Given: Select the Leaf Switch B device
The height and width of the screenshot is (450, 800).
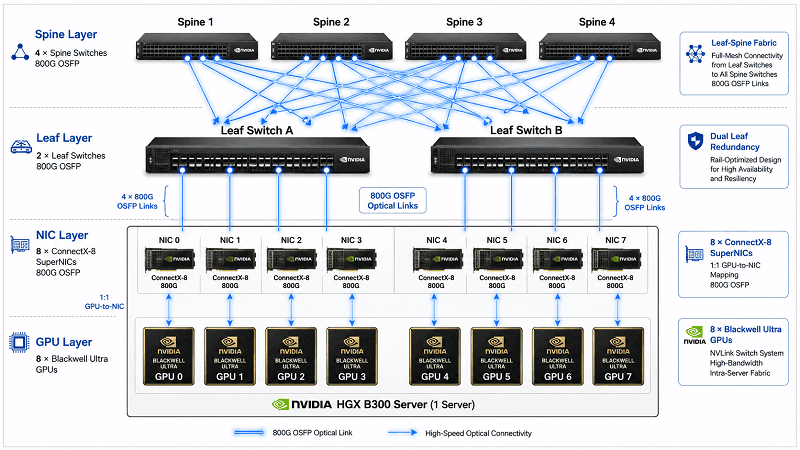Looking at the screenshot, I should click(537, 156).
